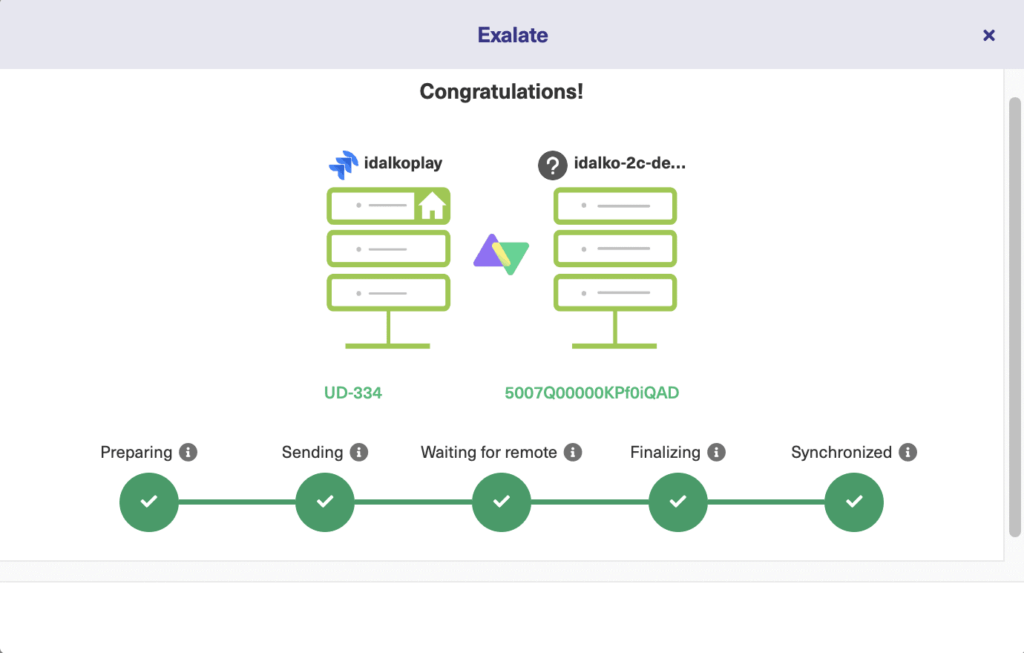Click the Finalizing checkmark circle
1024x653 pixels.
tap(678, 502)
